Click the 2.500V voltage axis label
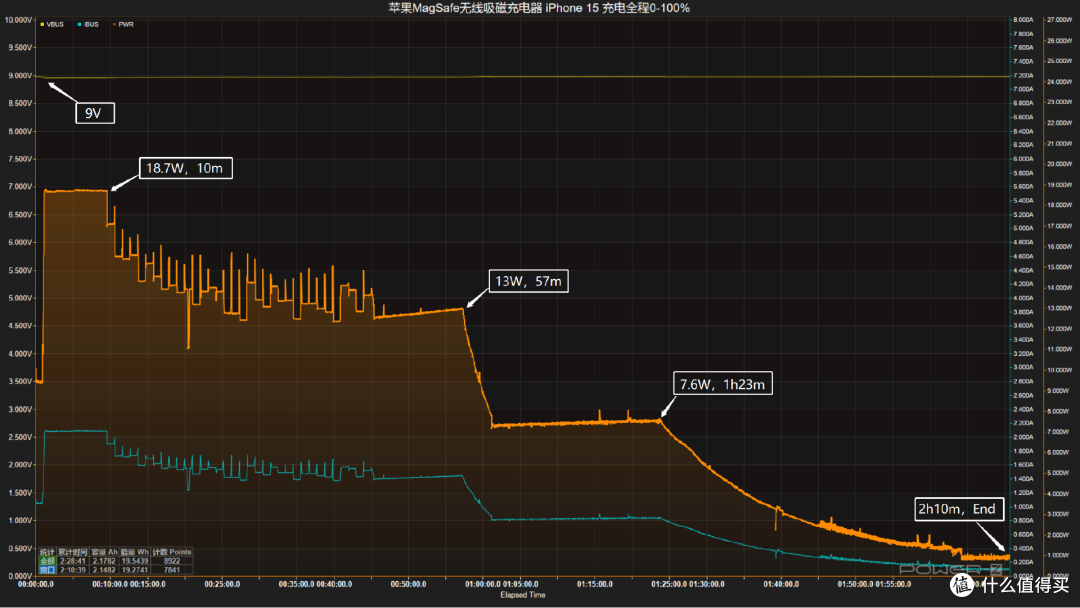The image size is (1080, 608). point(20,437)
